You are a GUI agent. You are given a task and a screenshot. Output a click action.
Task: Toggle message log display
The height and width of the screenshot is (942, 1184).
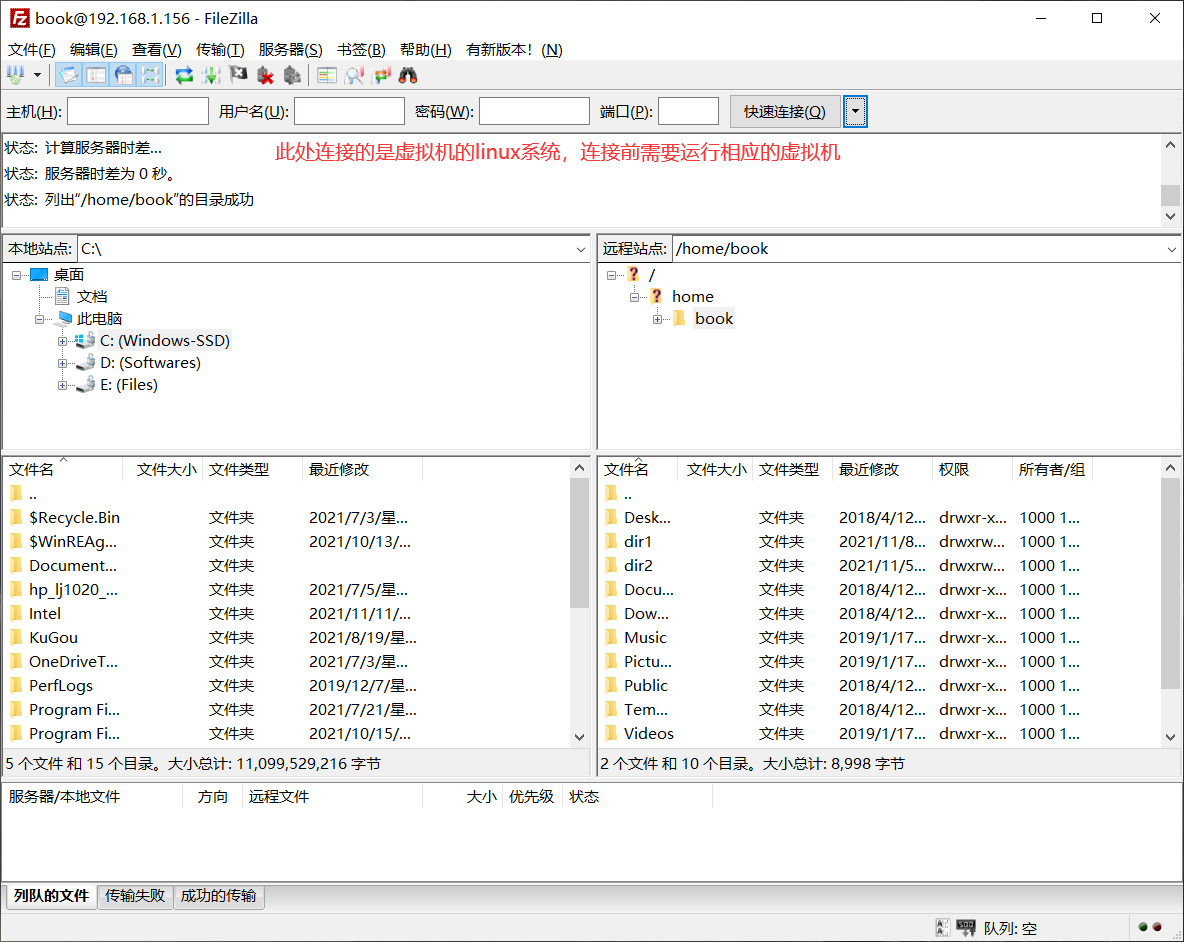69,75
